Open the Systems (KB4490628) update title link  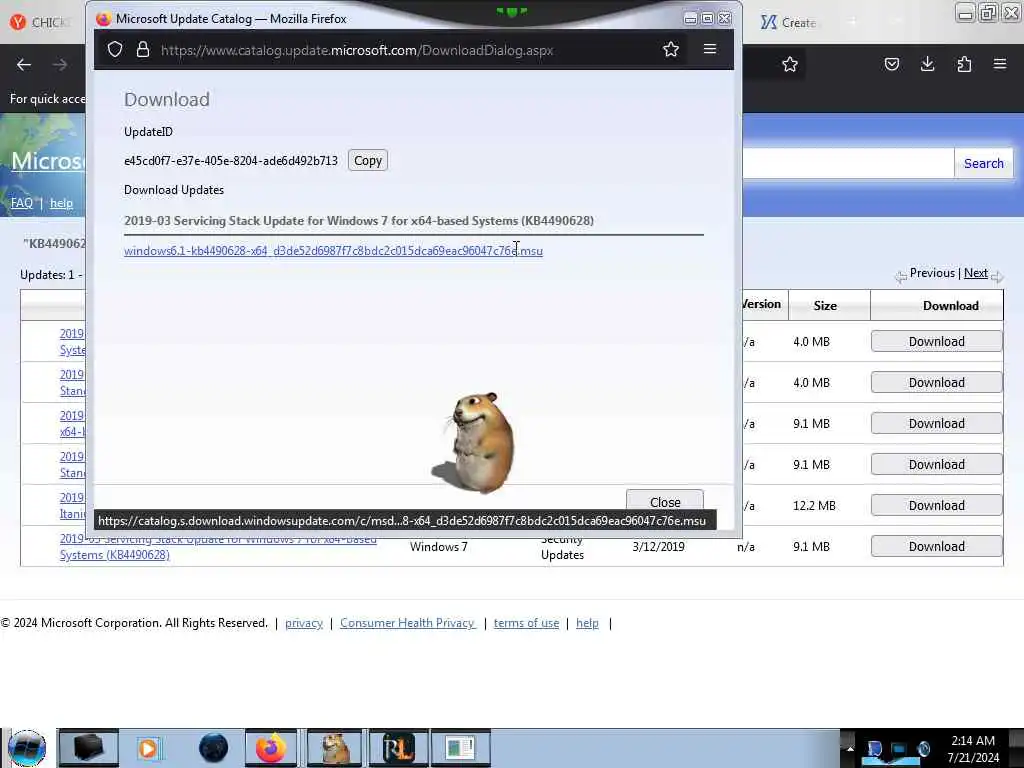coord(115,554)
